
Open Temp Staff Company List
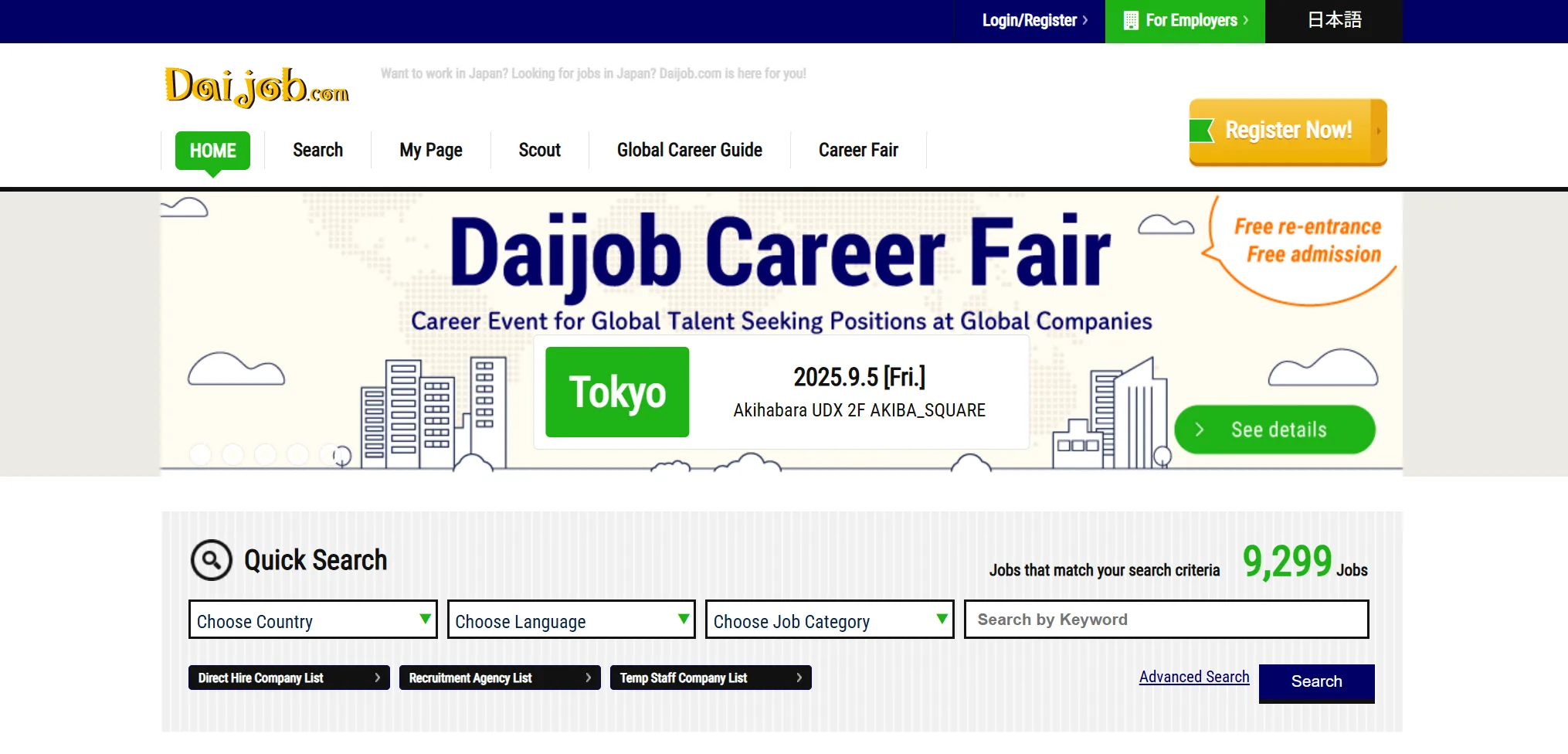pos(711,678)
